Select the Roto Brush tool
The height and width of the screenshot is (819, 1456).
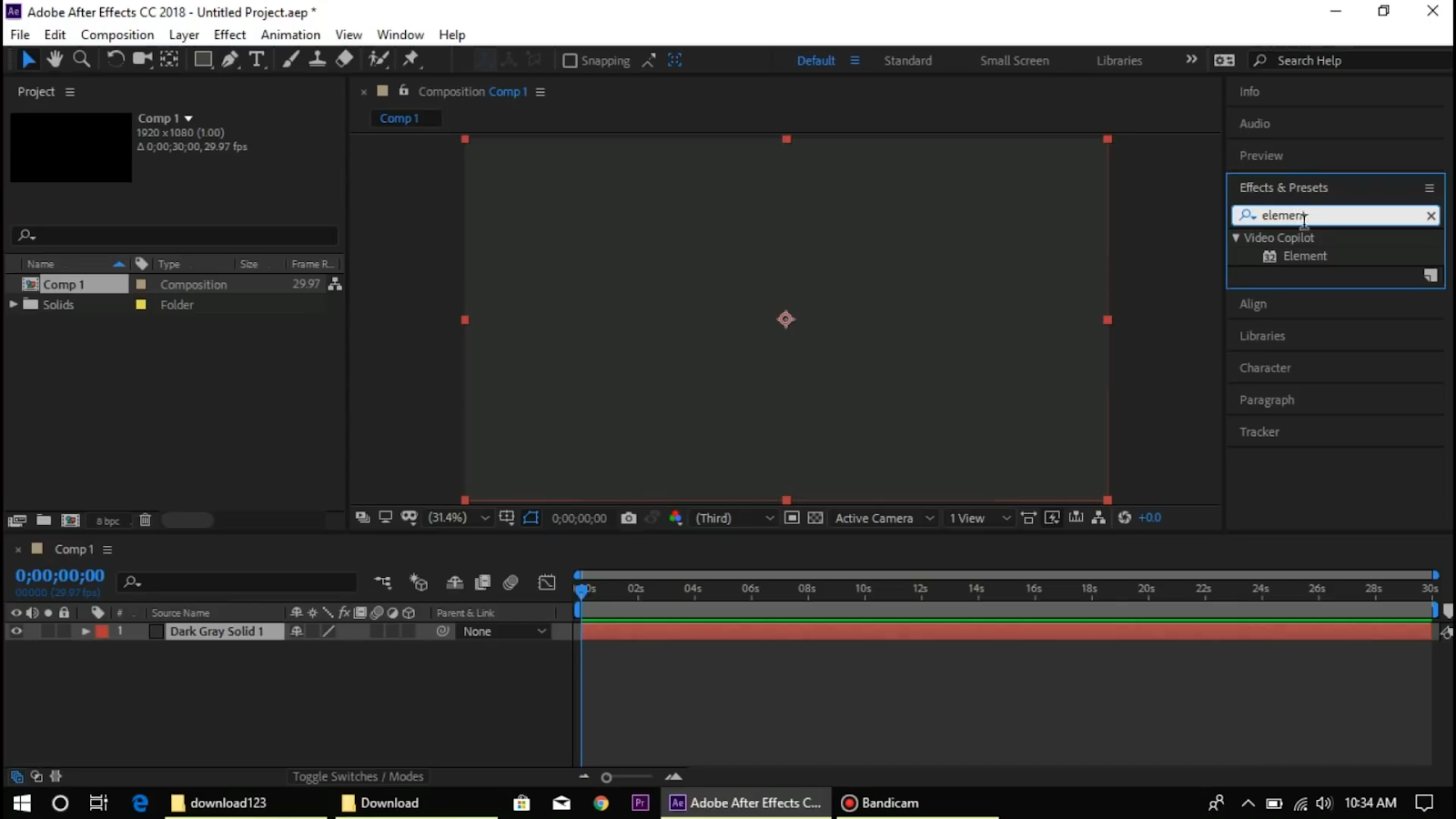tap(379, 60)
